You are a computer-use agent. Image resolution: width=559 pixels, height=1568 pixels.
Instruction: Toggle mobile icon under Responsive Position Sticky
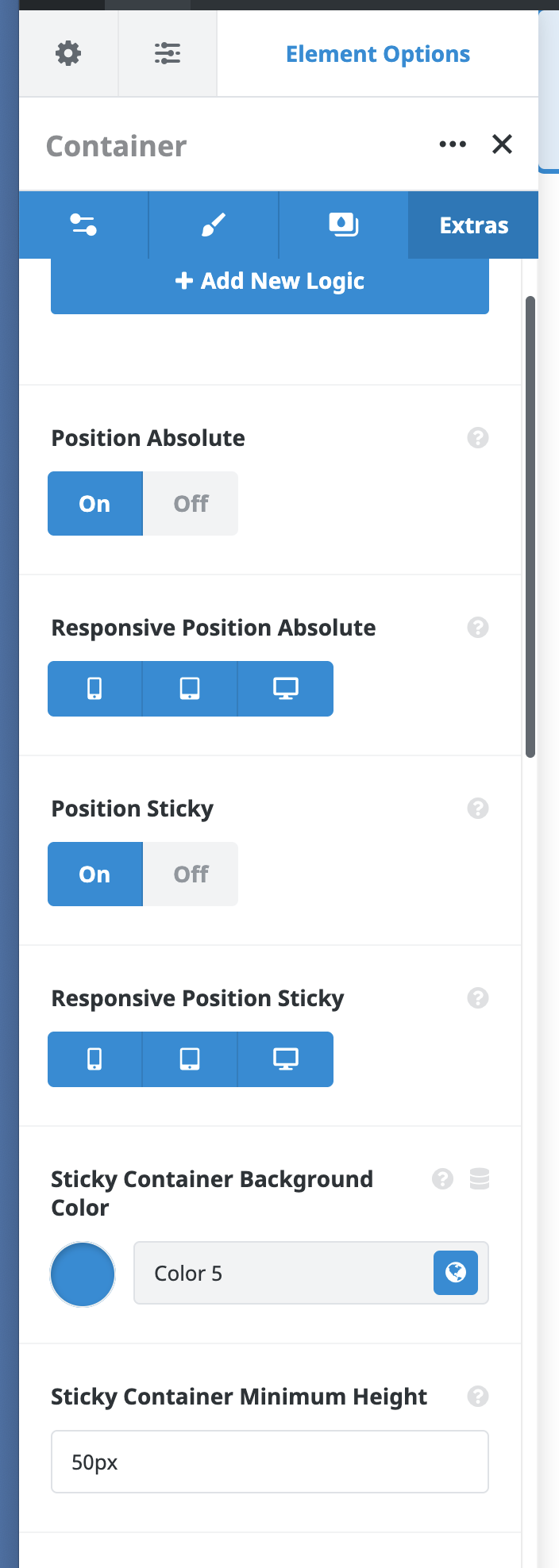(x=94, y=1059)
